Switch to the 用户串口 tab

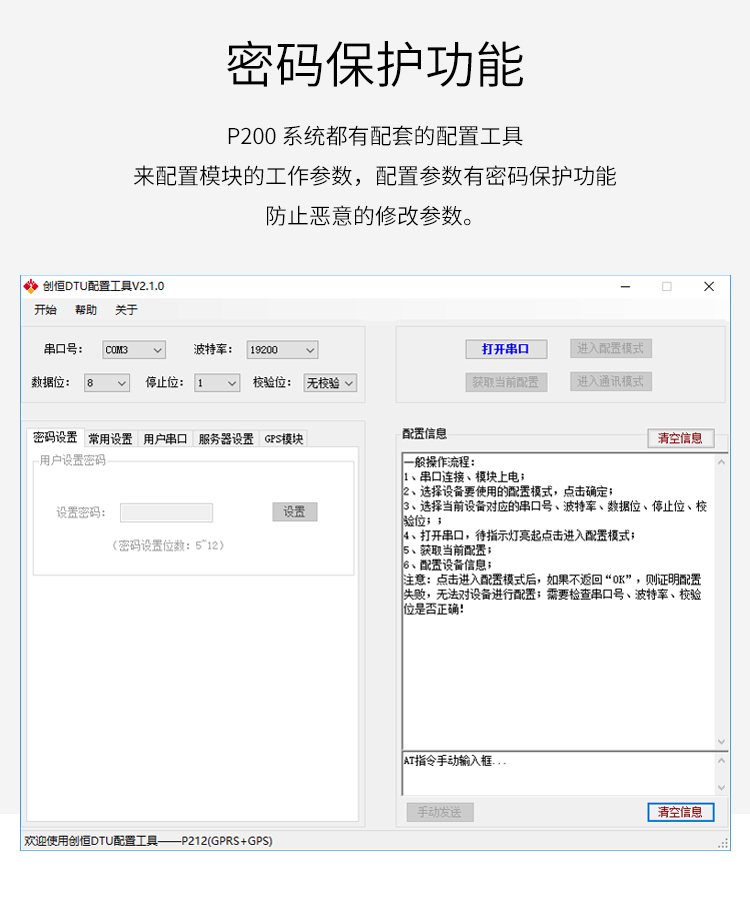[x=165, y=438]
